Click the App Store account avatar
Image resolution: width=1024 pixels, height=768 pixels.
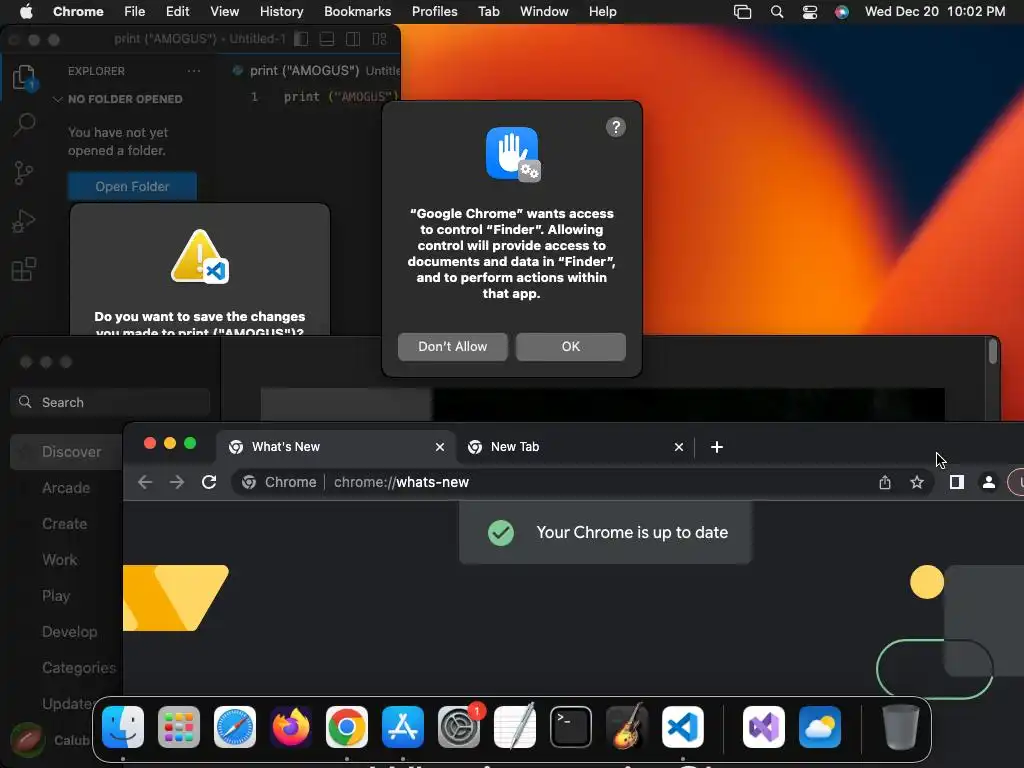[27, 740]
